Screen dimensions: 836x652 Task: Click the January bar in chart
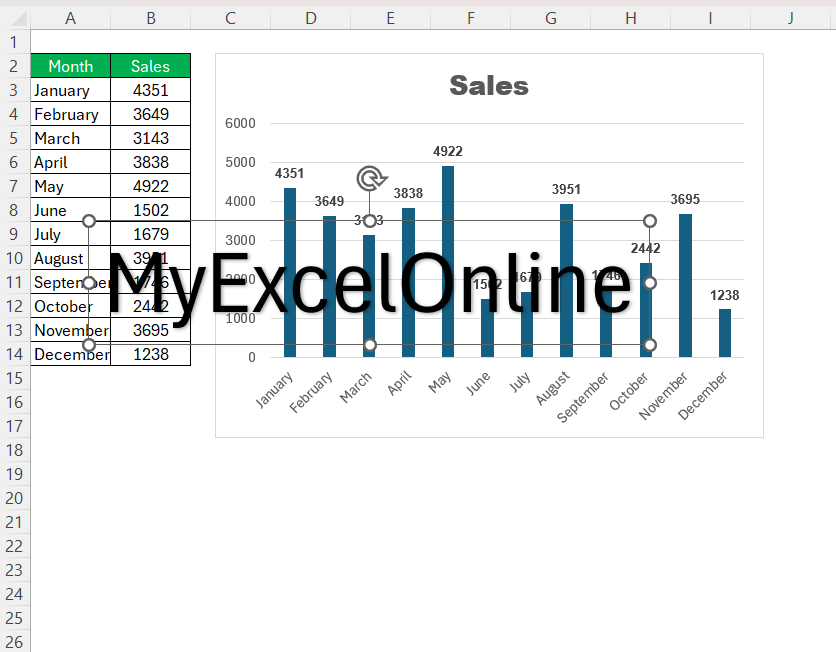(290, 272)
